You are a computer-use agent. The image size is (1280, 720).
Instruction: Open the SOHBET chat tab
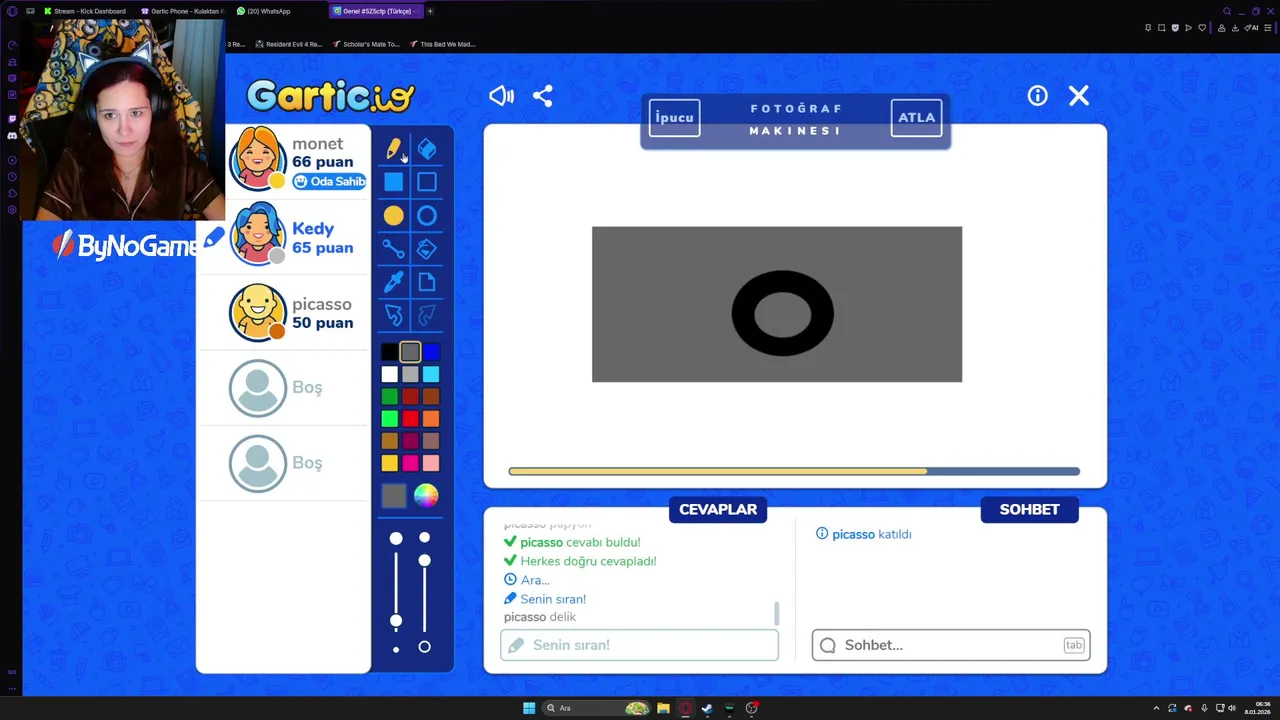[1029, 509]
